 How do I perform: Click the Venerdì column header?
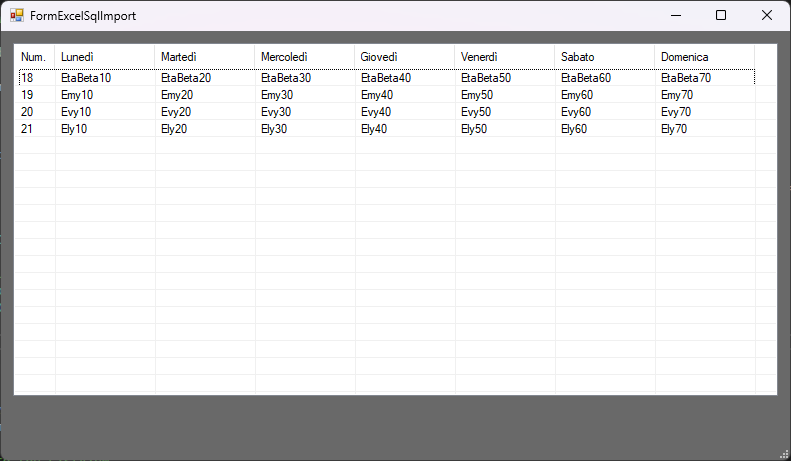click(x=504, y=57)
